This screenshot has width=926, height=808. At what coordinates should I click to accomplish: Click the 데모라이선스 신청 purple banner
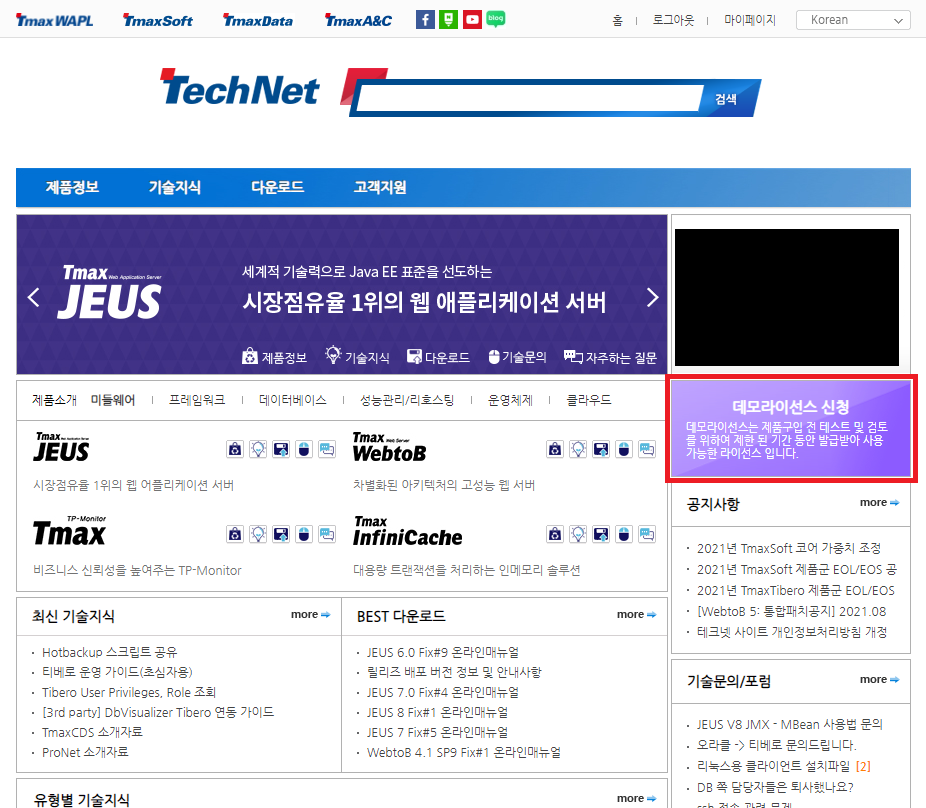(x=791, y=428)
